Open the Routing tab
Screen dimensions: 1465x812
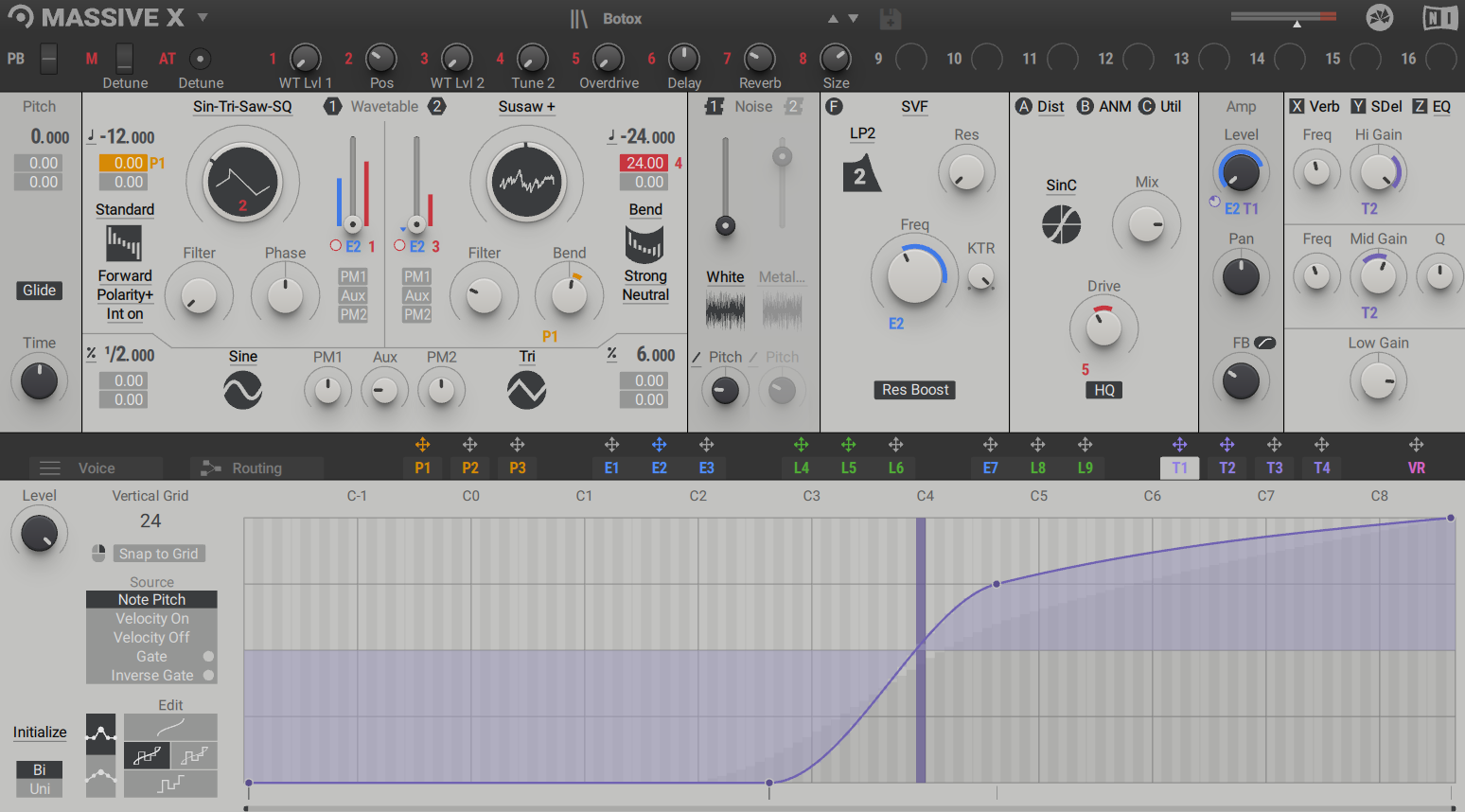256,468
